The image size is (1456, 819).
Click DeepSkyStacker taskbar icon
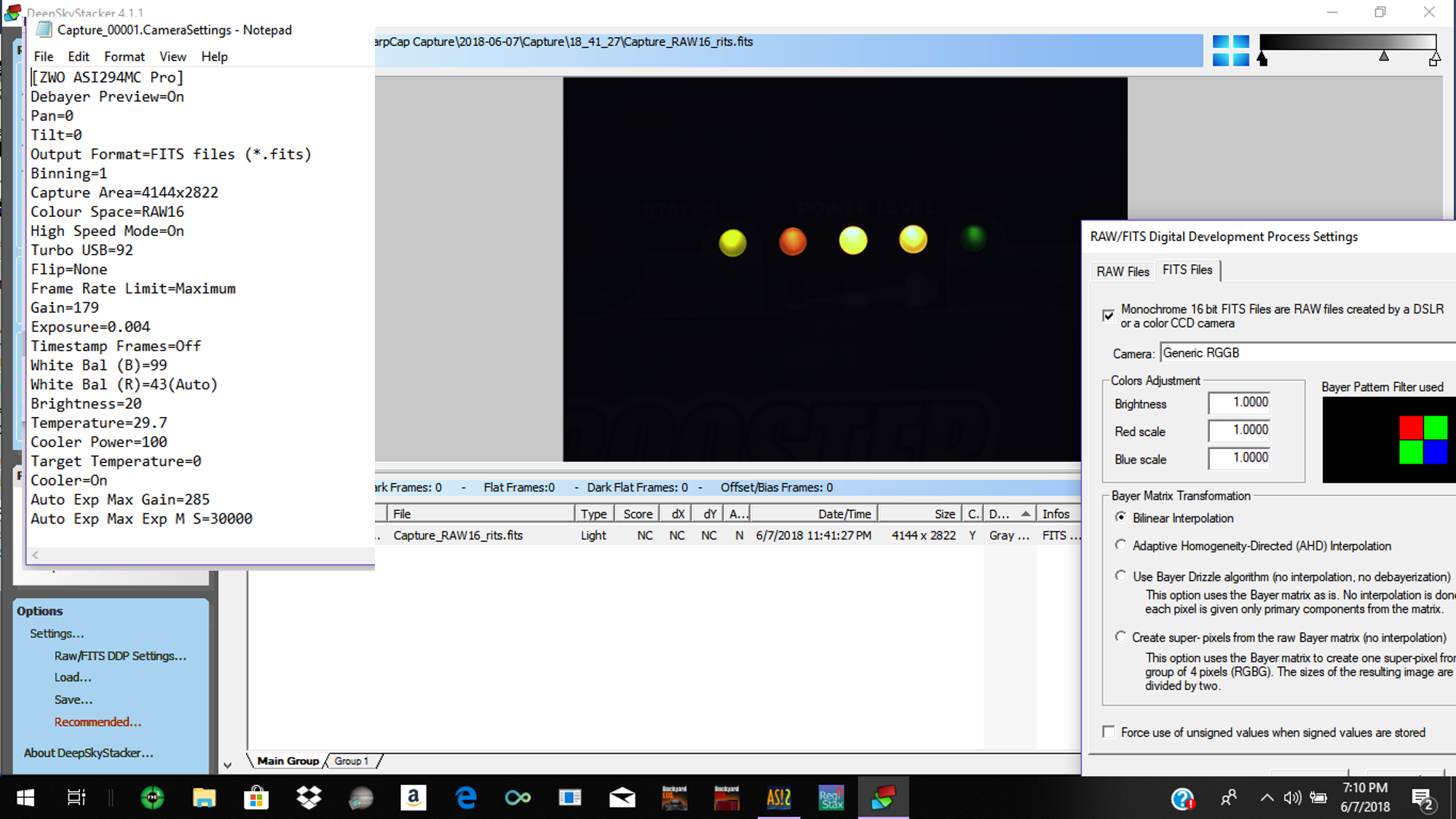pos(883,798)
